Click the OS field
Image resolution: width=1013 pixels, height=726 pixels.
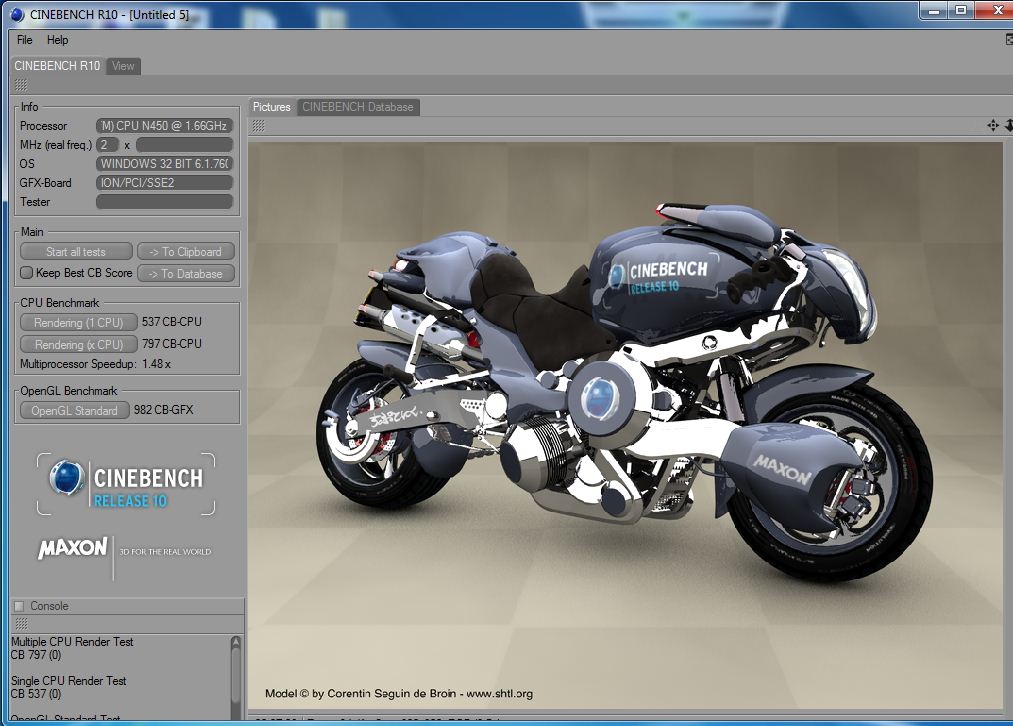click(164, 164)
